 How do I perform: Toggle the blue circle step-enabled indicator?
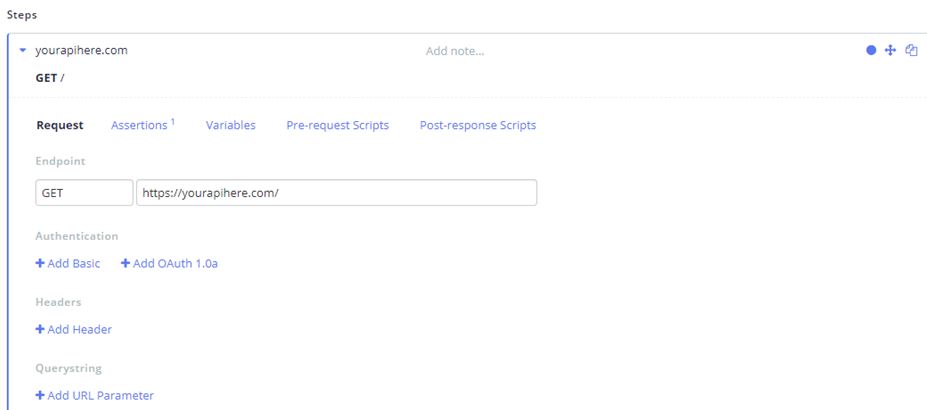coord(871,50)
